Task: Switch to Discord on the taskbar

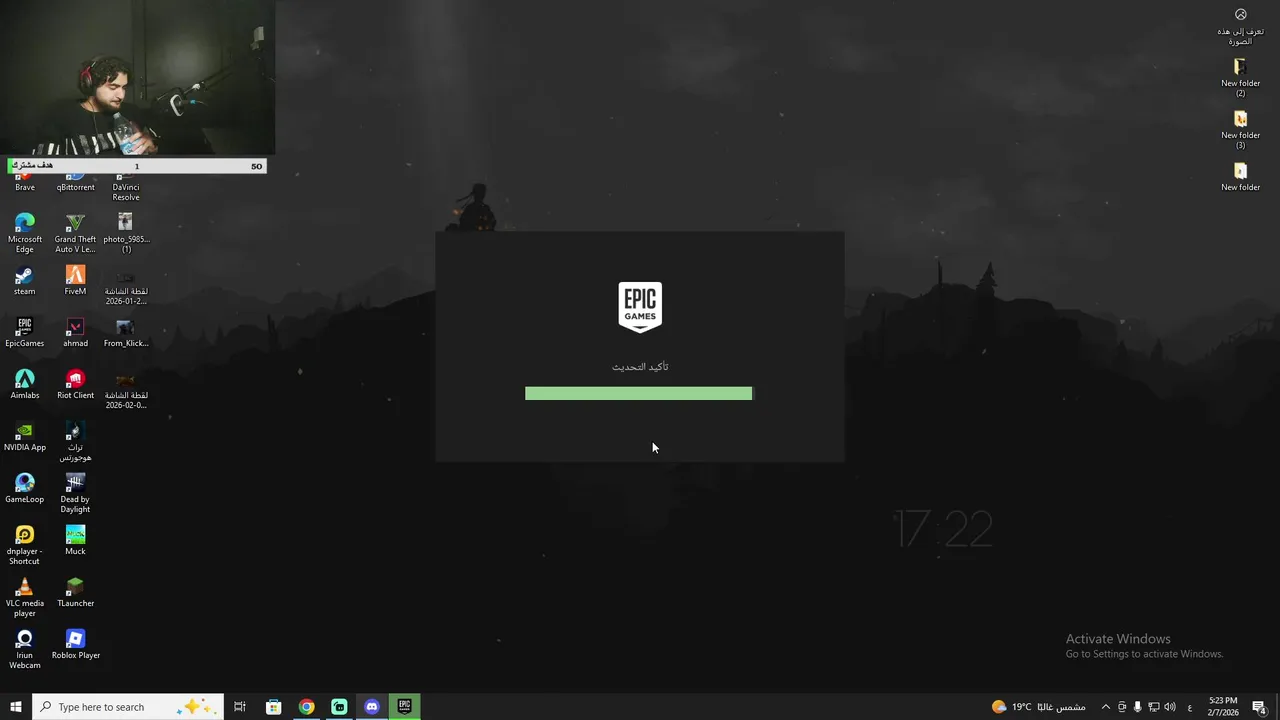Action: point(372,707)
